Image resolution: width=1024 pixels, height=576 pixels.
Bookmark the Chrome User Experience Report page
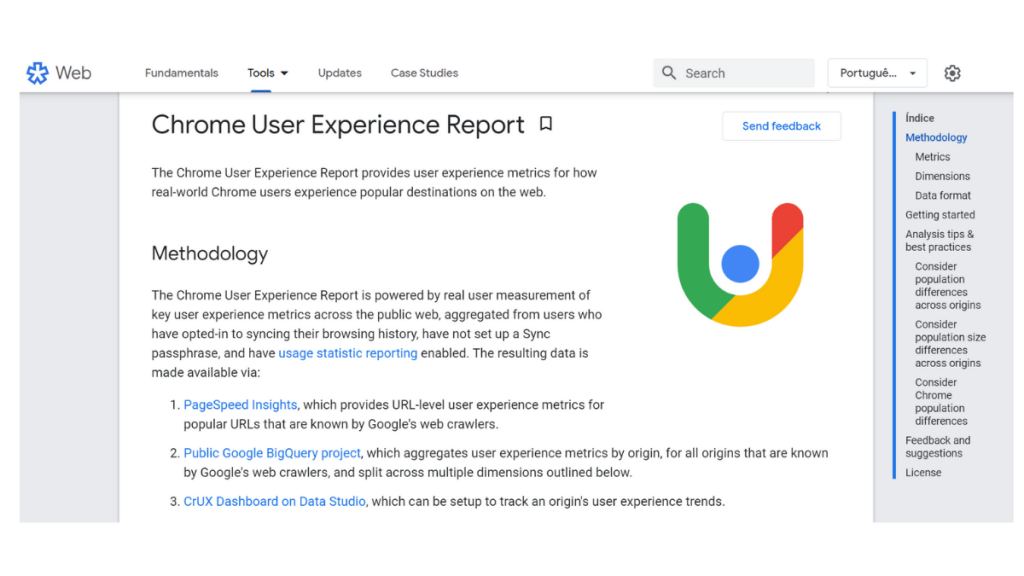click(x=546, y=123)
